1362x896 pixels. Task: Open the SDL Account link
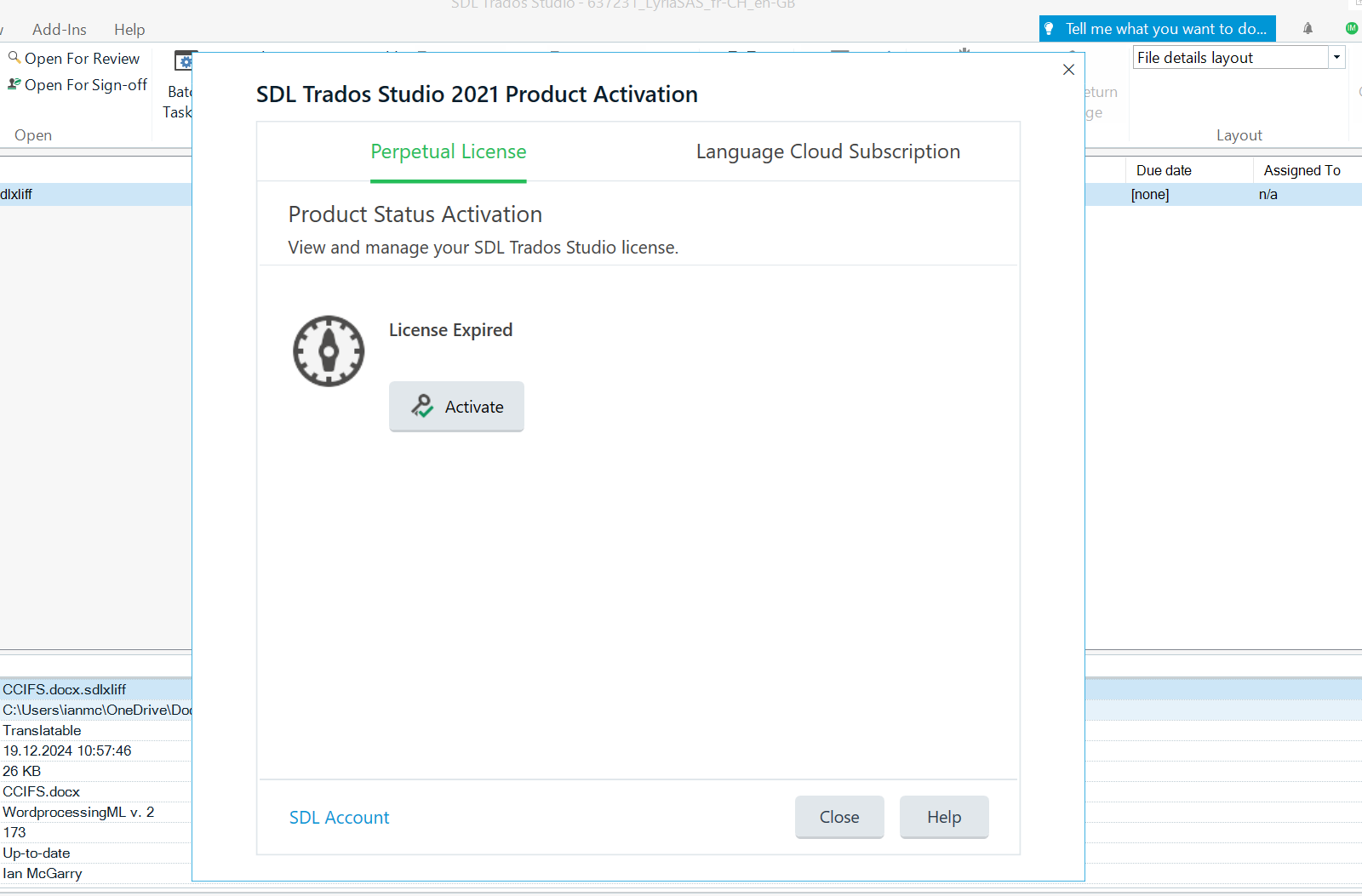[339, 818]
